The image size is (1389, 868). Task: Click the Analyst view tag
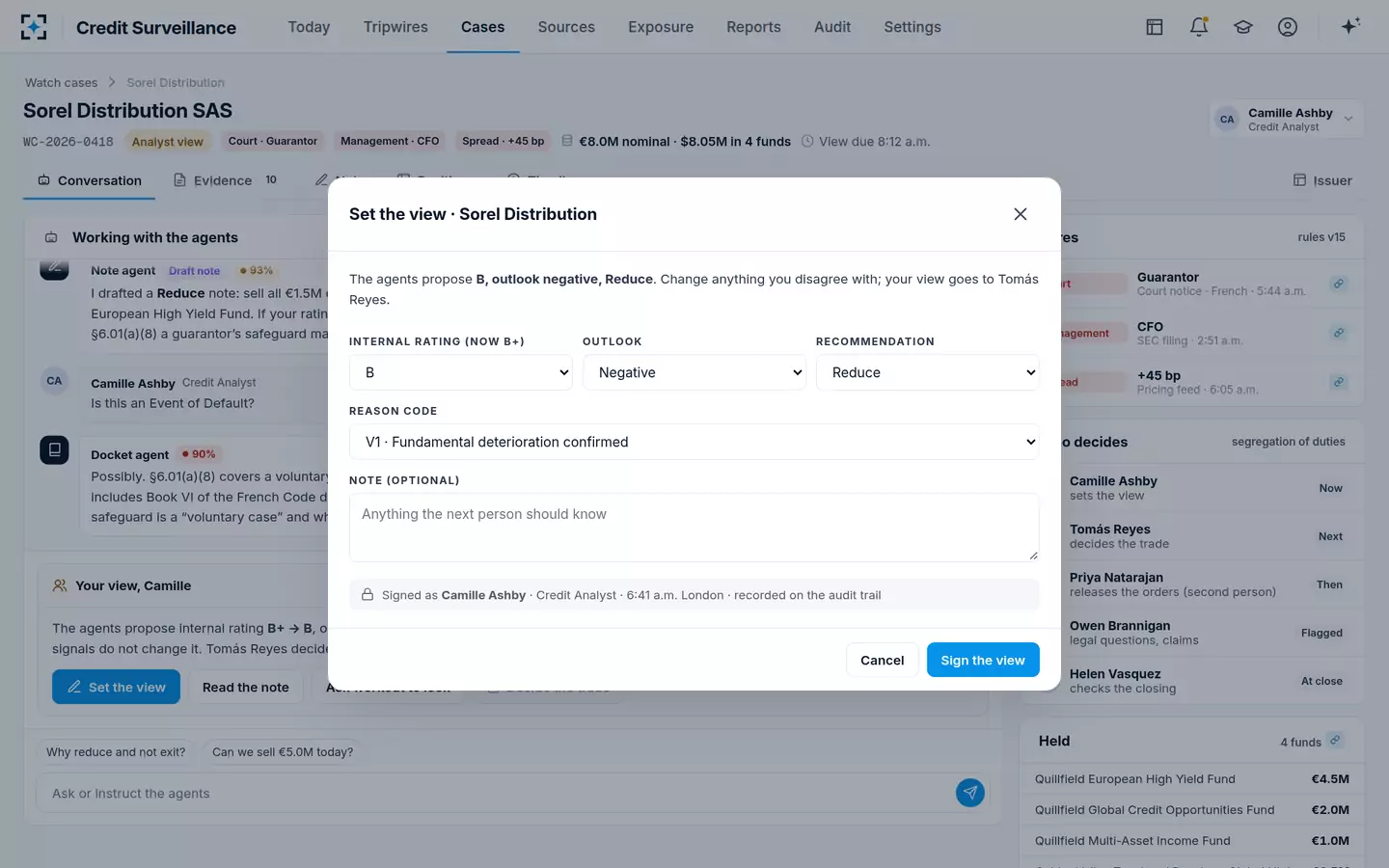coord(168,142)
